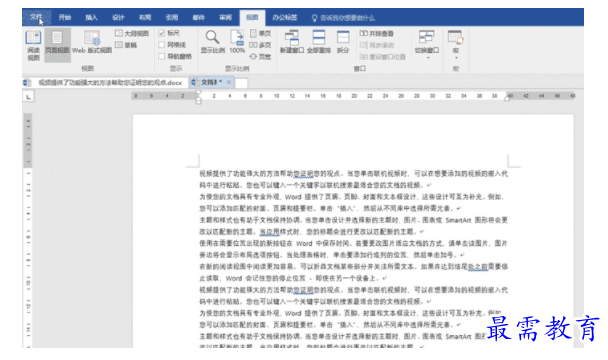
Task: Open the 插入 (Insert) tab
Action: click(92, 17)
